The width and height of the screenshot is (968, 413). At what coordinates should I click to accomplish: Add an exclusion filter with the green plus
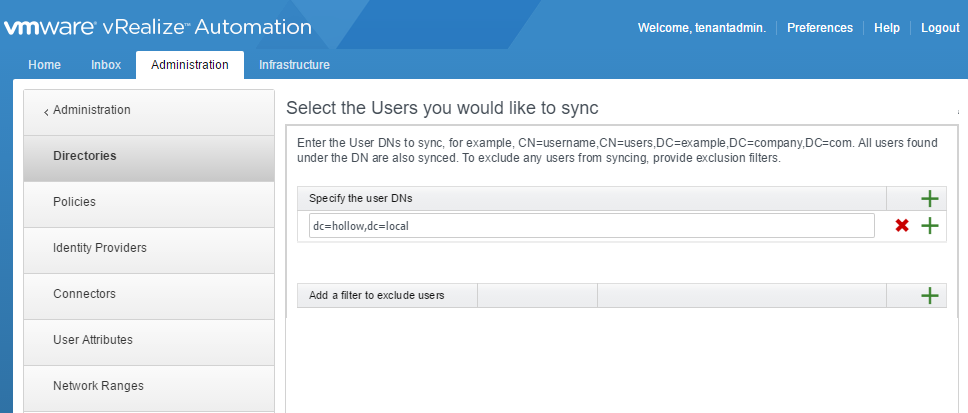pyautogui.click(x=929, y=295)
